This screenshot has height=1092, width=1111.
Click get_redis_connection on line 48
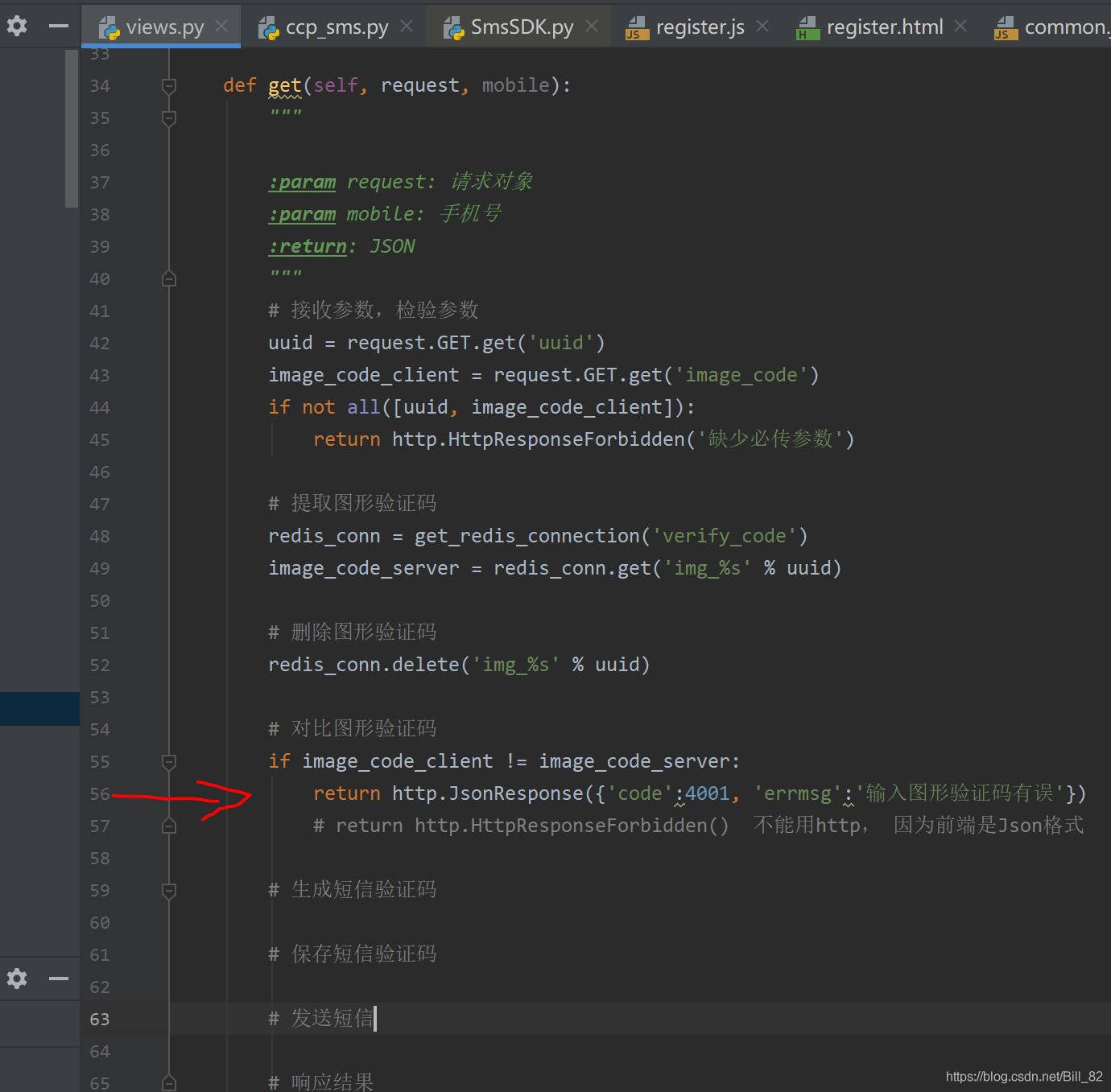(x=527, y=536)
